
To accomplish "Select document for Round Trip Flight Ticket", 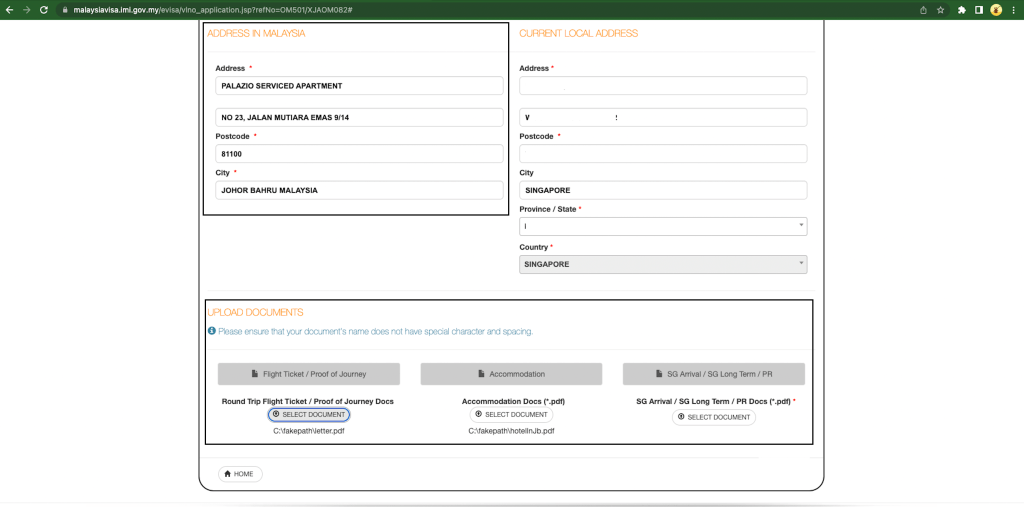I will pos(309,415).
